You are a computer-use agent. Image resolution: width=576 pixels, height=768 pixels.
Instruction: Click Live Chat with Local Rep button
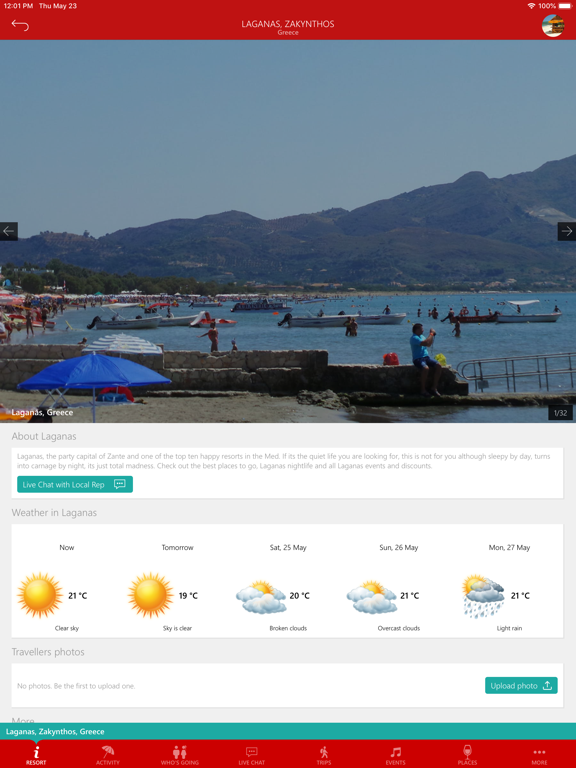(75, 484)
